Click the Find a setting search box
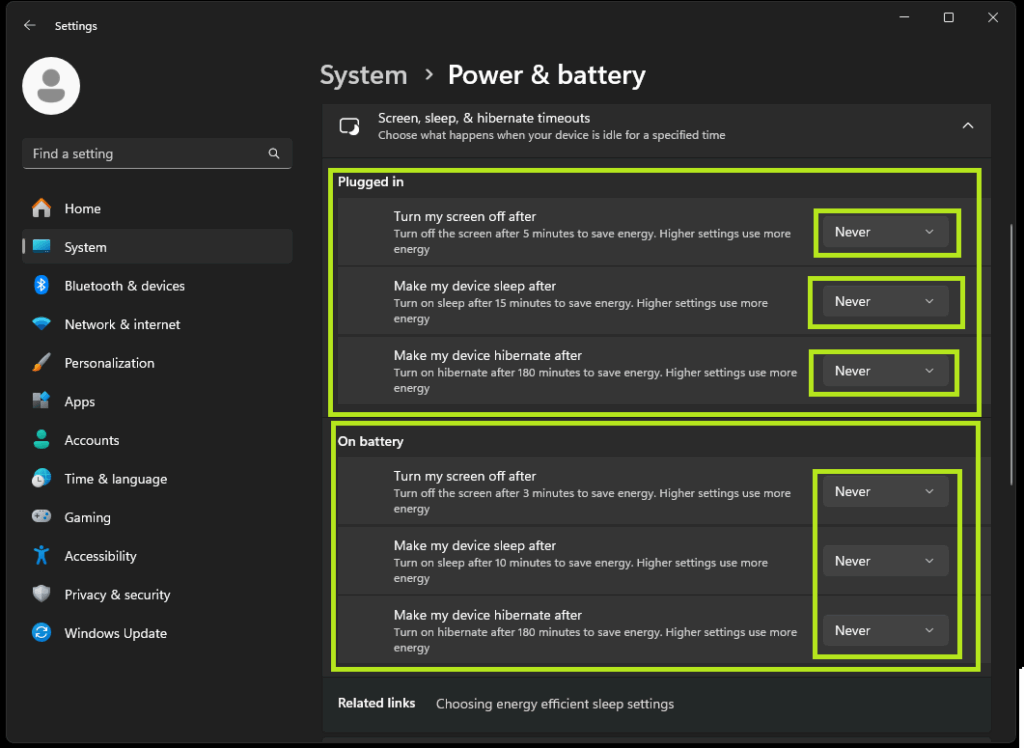This screenshot has height=748, width=1024. click(157, 154)
